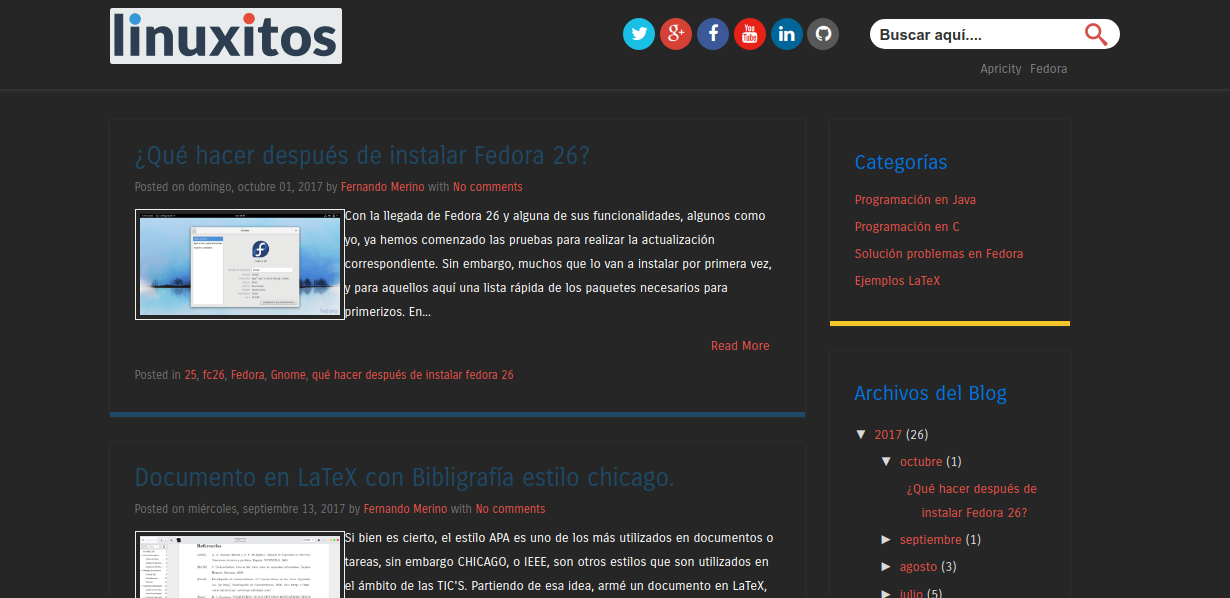Expand the septiembre archive triangle
The height and width of the screenshot is (598, 1230).
click(886, 539)
